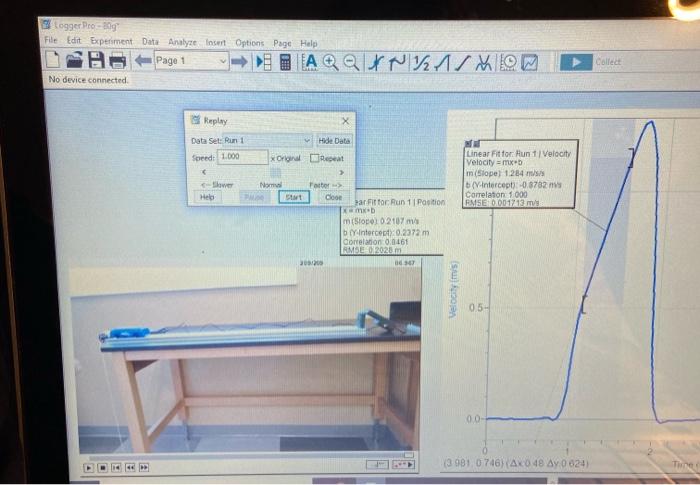Open the Analyze menu
Screen dimensions: 700x485
click(182, 42)
